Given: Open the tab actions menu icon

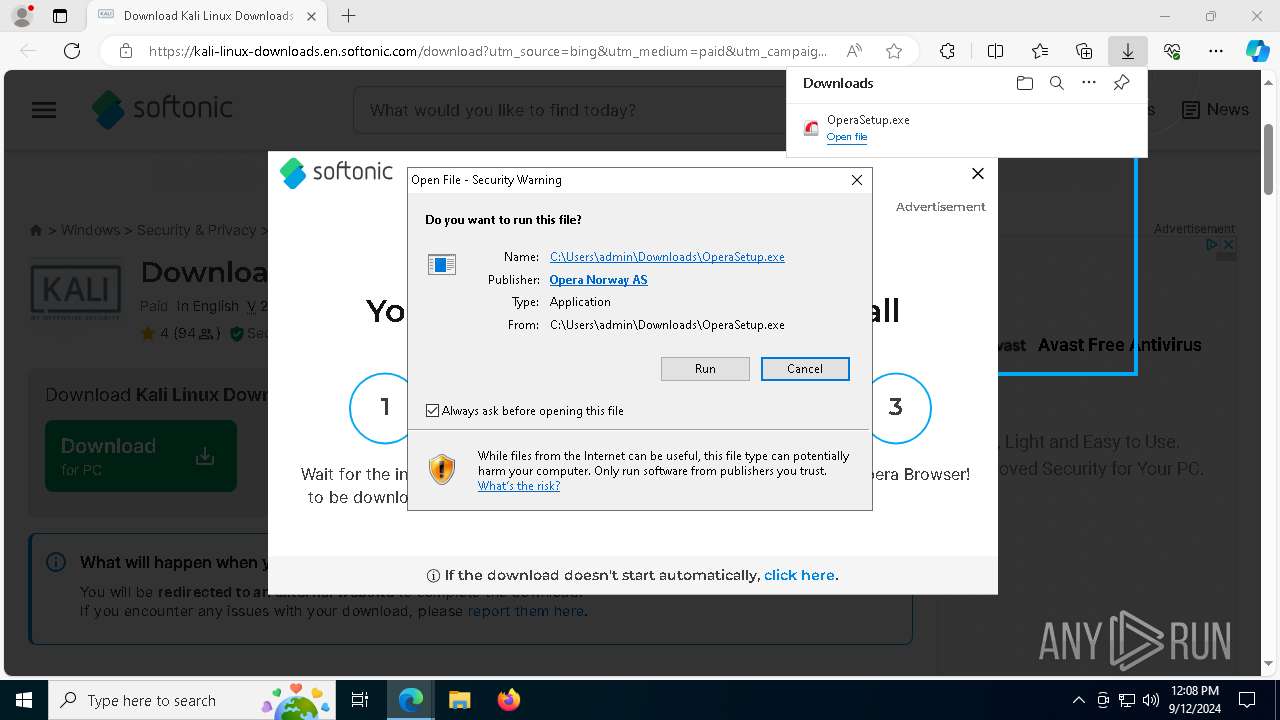Looking at the screenshot, I should pyautogui.click(x=60, y=16).
